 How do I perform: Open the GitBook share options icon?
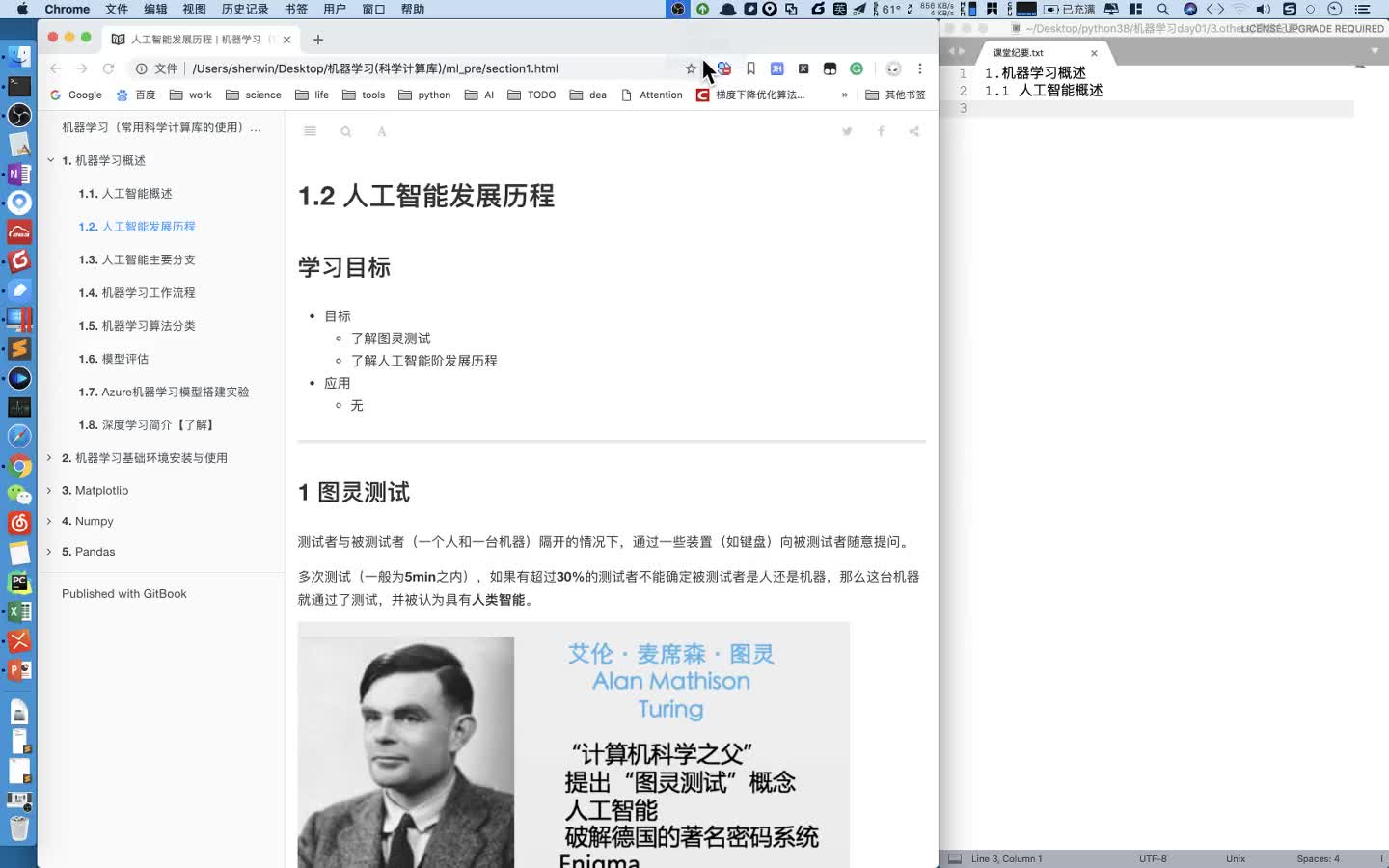(x=913, y=131)
